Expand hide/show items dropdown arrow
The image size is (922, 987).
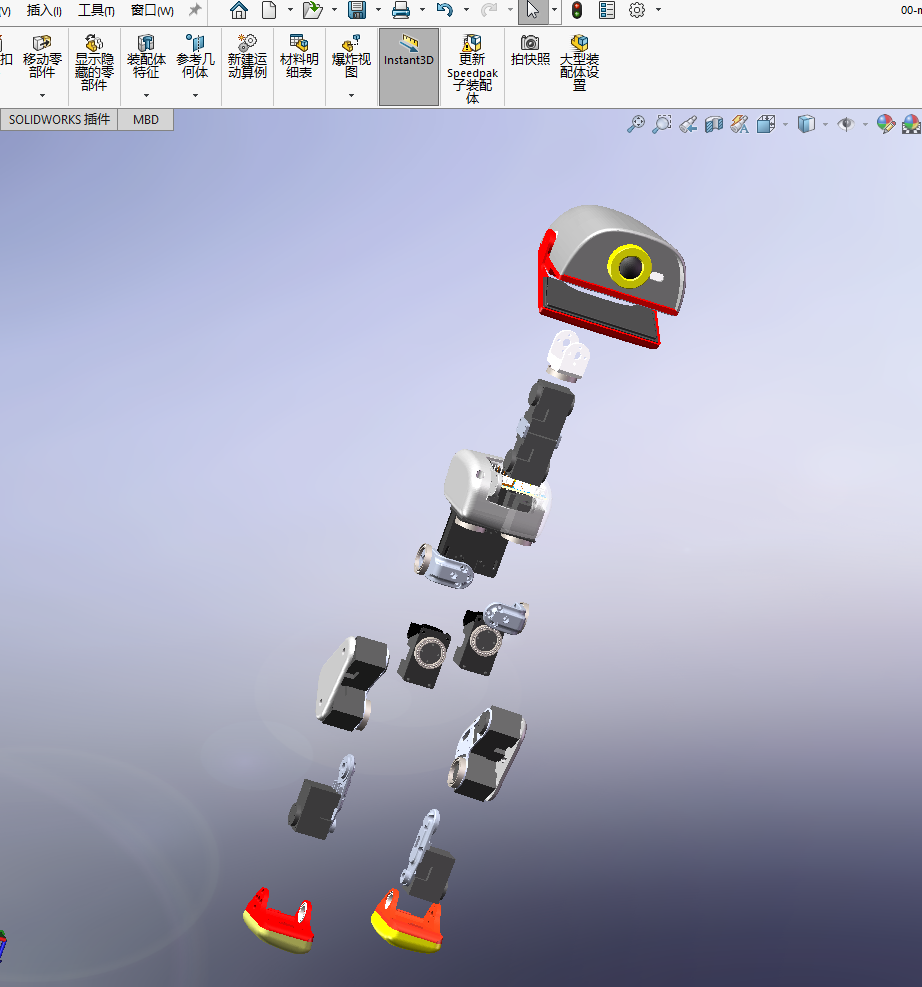click(865, 125)
